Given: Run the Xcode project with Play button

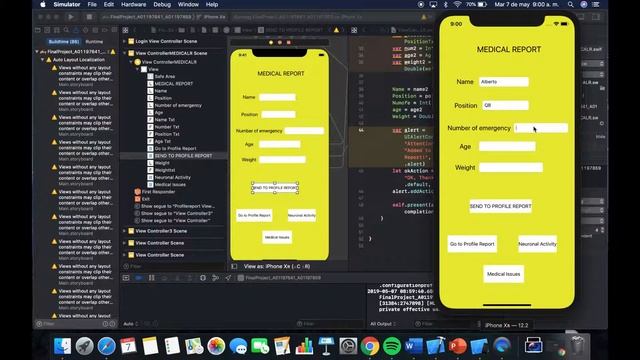Looking at the screenshot, I should 71,17.
